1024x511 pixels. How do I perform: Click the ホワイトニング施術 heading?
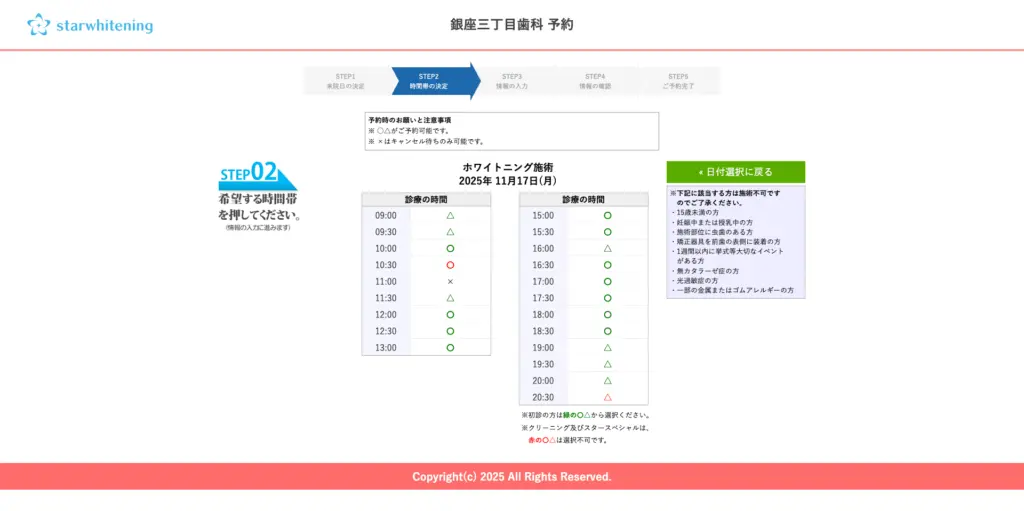[x=508, y=167]
